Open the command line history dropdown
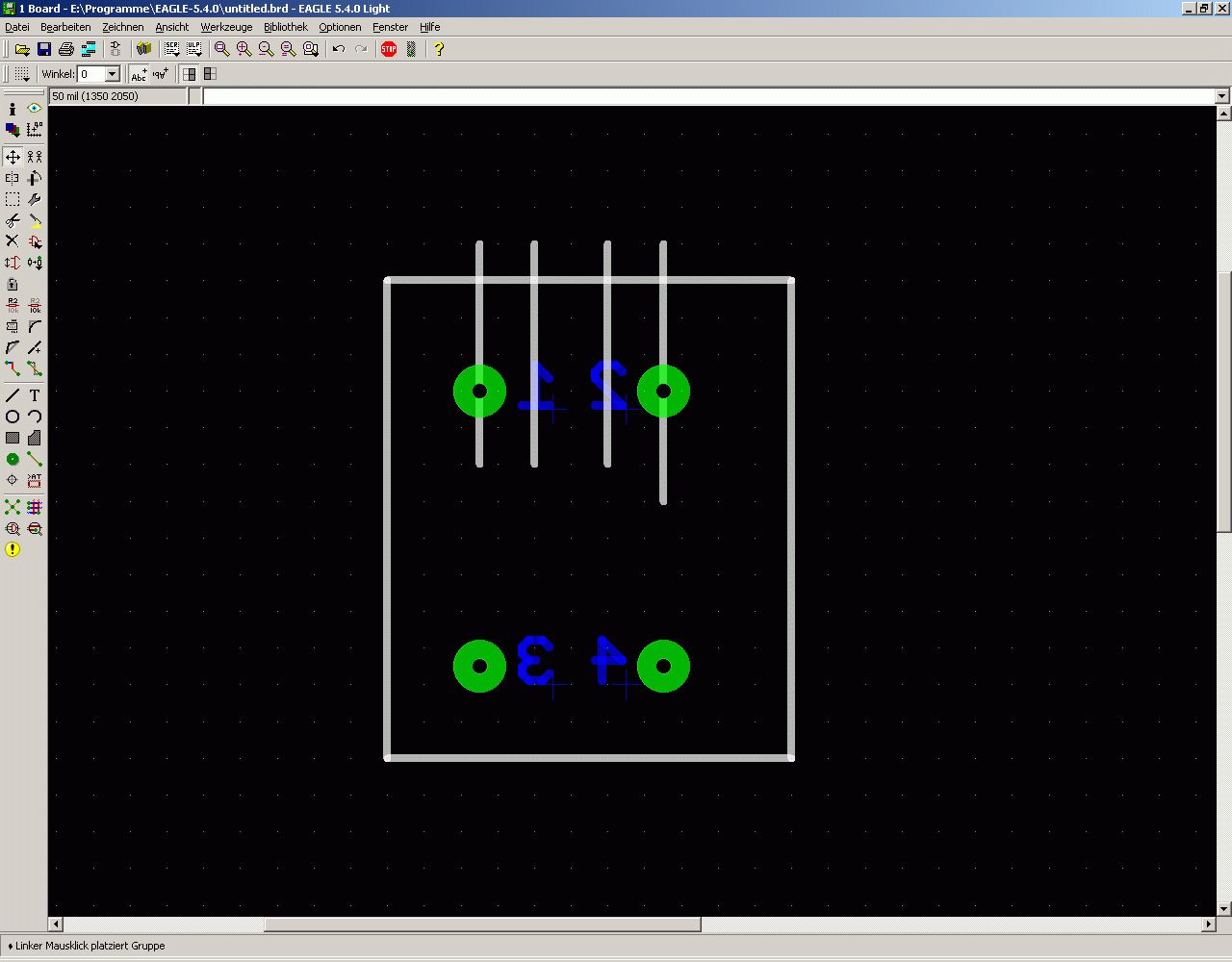 [x=1222, y=96]
